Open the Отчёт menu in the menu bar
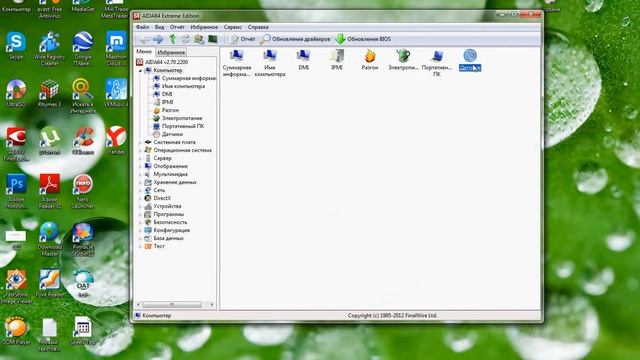The height and width of the screenshot is (360, 640). tap(177, 27)
